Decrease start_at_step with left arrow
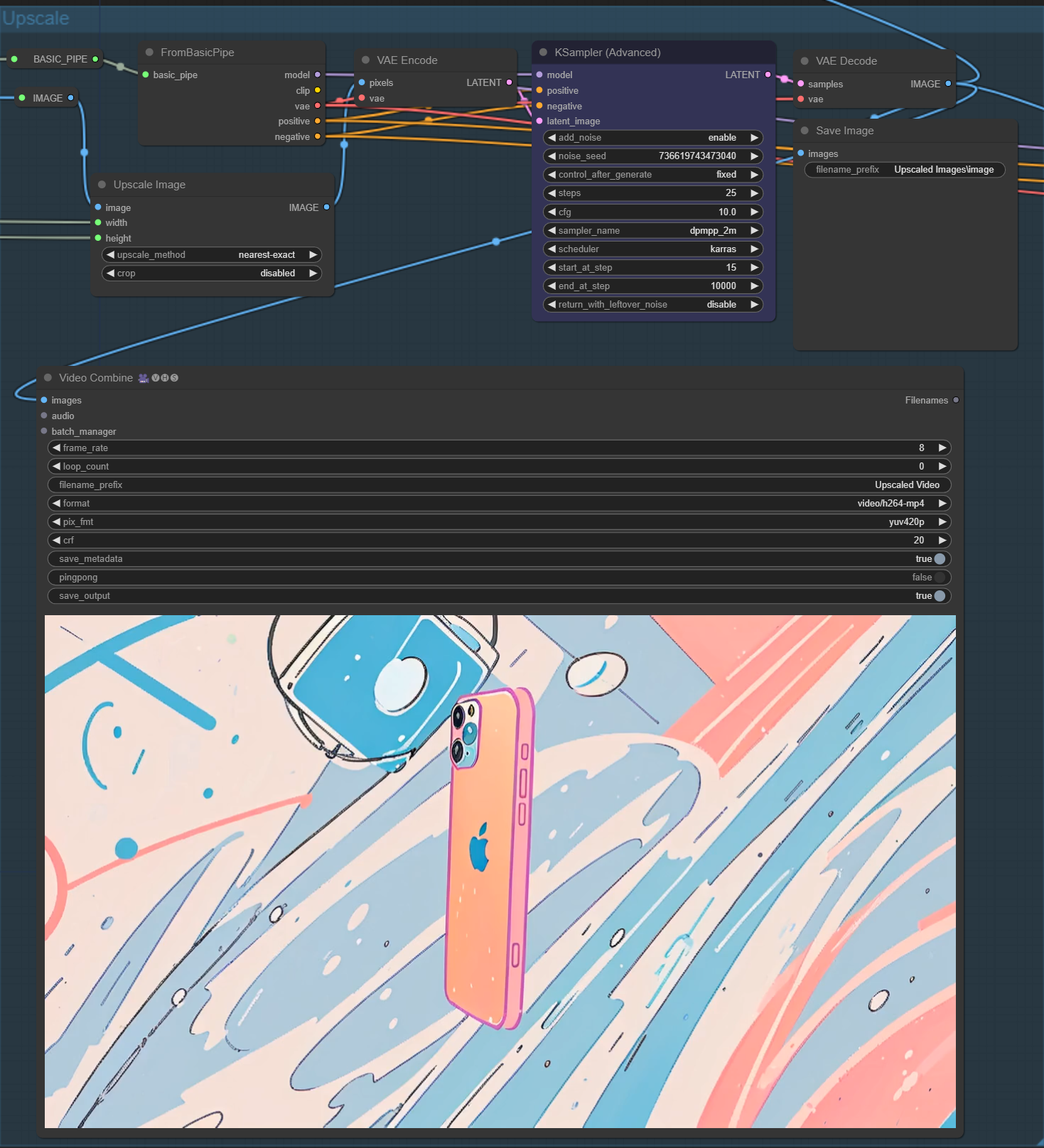 551,267
